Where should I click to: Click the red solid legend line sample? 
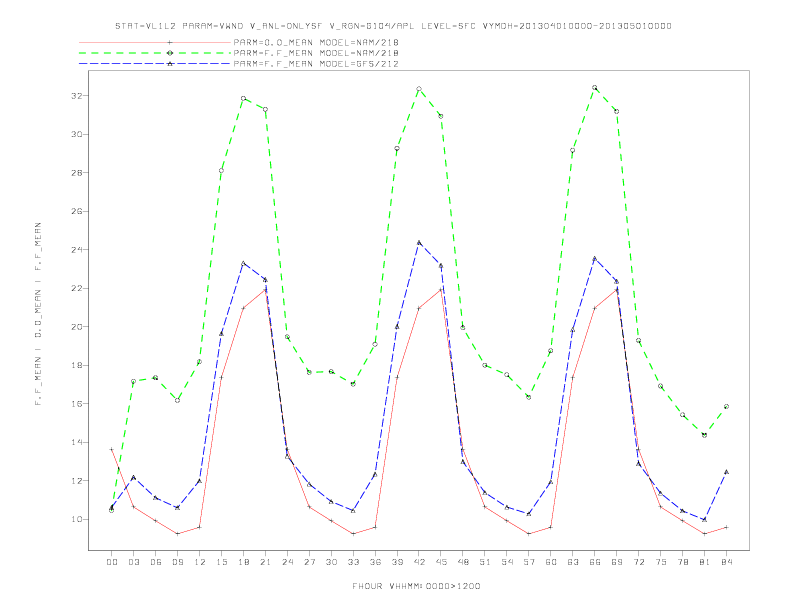pos(155,42)
